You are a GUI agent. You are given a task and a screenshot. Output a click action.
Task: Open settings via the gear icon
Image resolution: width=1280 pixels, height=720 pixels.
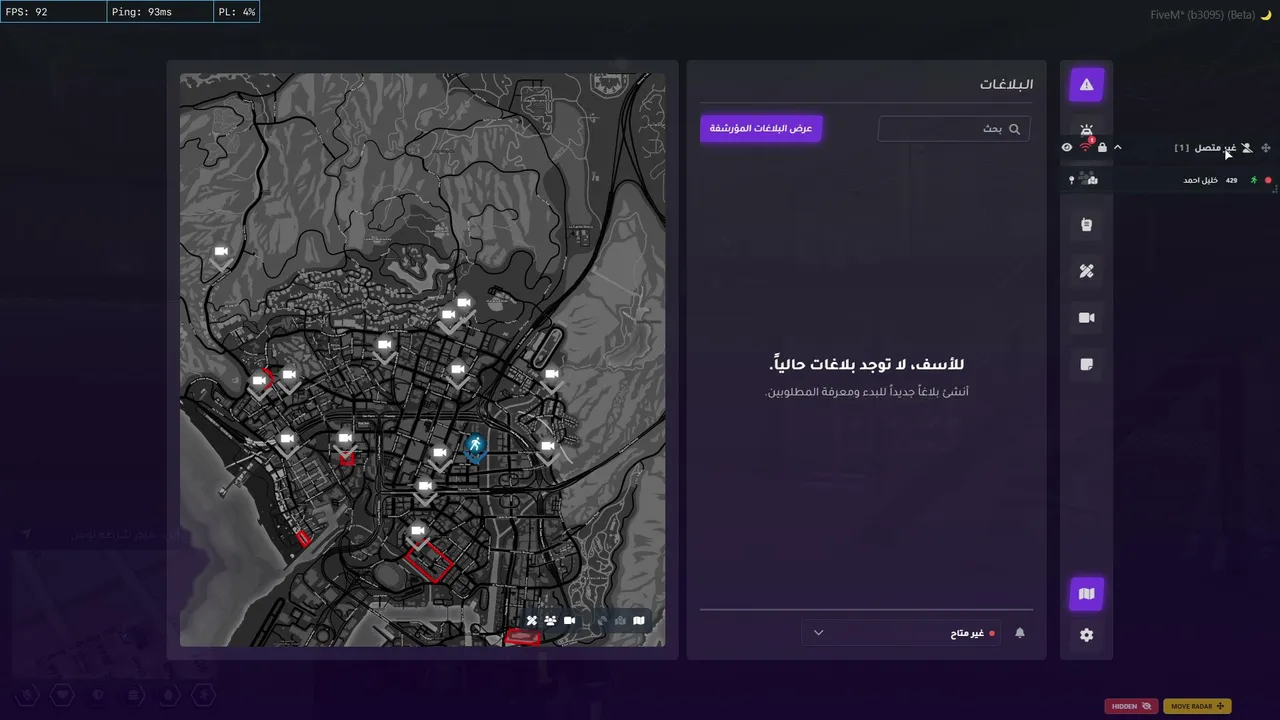point(1086,635)
